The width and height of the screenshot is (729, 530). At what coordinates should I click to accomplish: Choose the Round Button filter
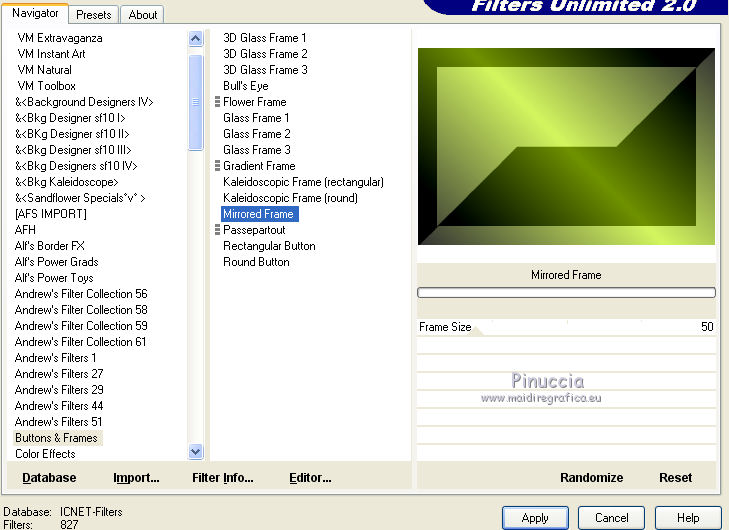256,262
